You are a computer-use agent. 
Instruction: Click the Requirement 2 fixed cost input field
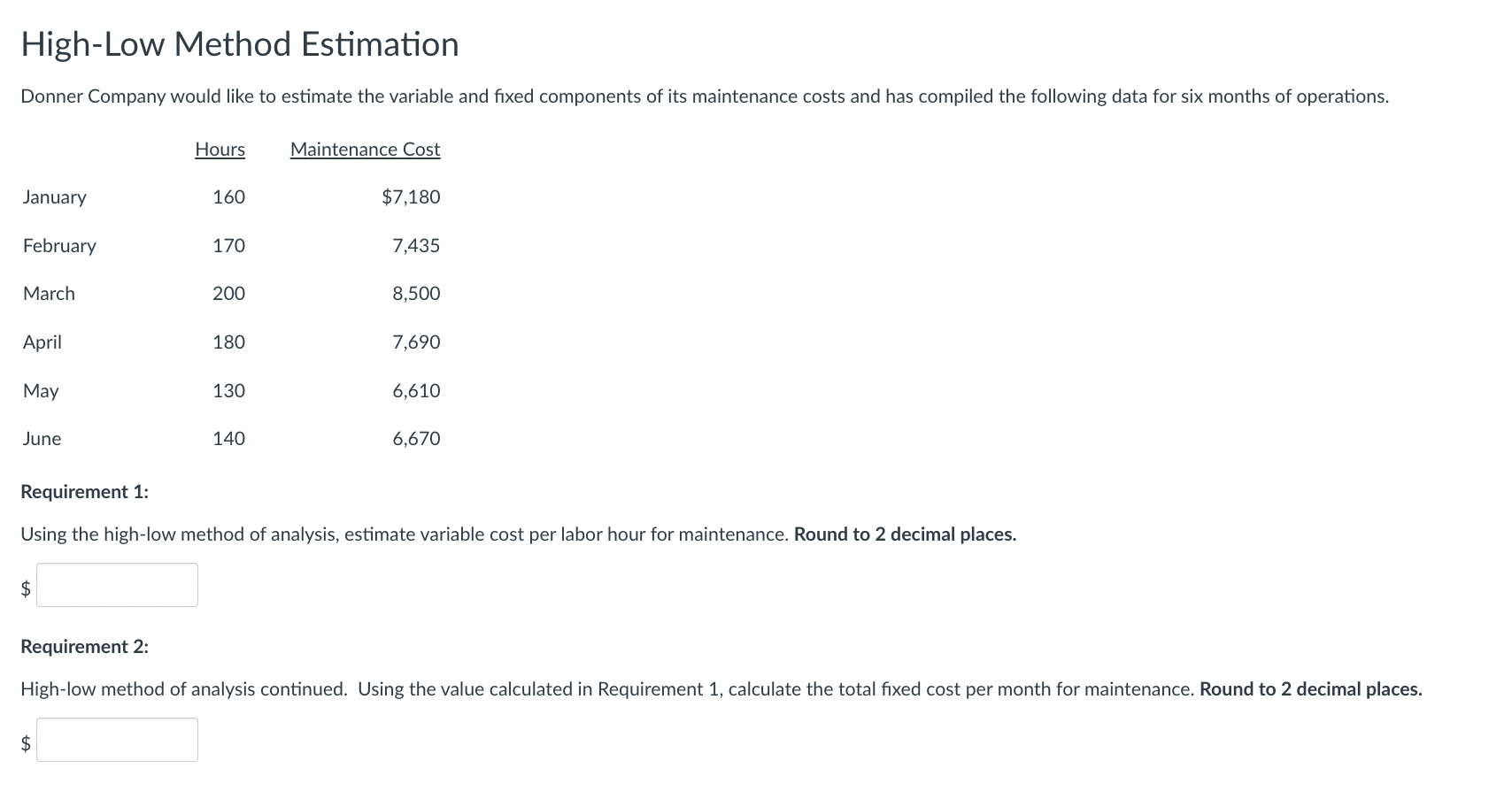[117, 740]
